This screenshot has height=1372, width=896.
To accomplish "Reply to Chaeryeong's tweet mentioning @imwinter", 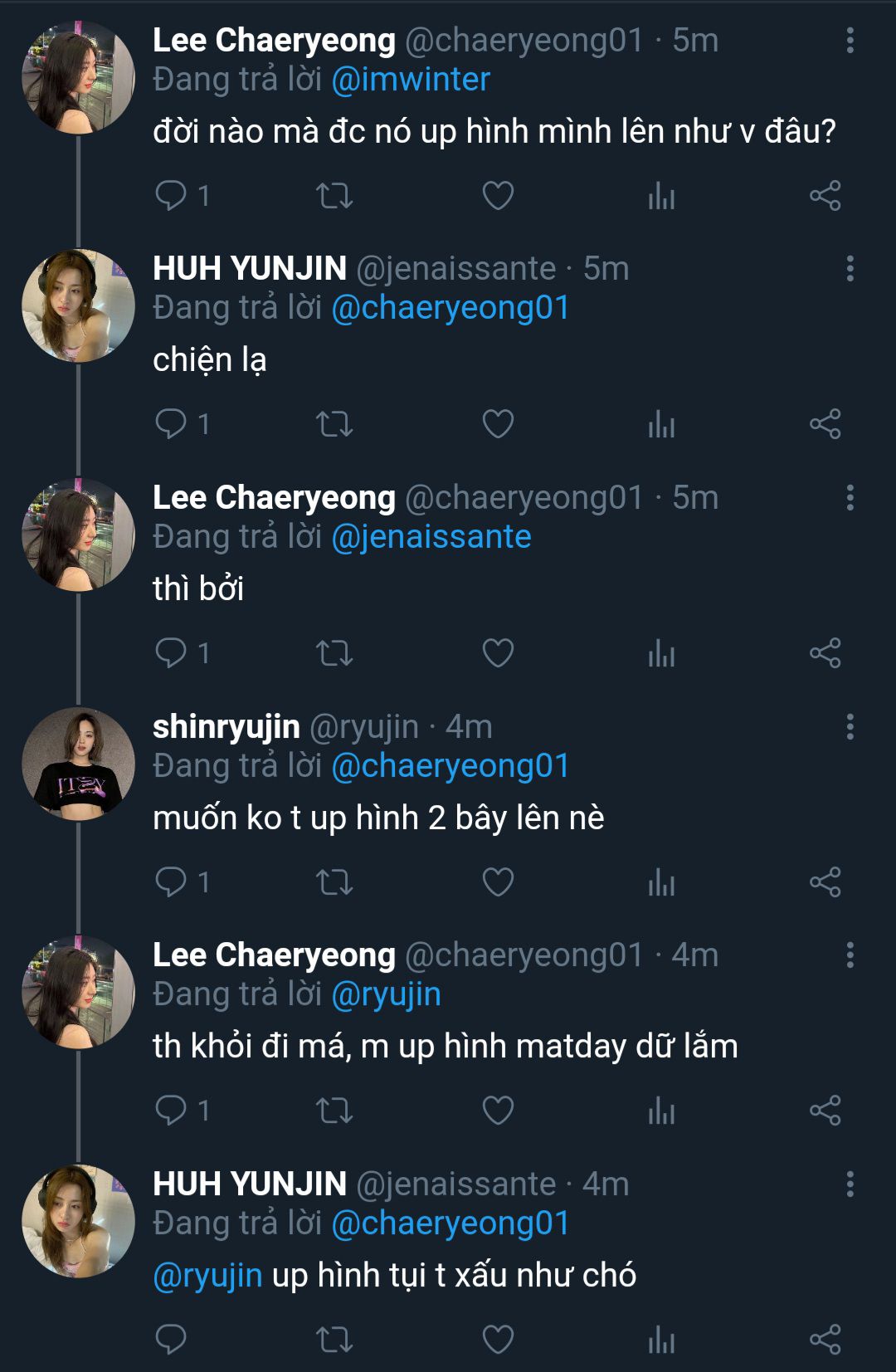I will pyautogui.click(x=171, y=196).
